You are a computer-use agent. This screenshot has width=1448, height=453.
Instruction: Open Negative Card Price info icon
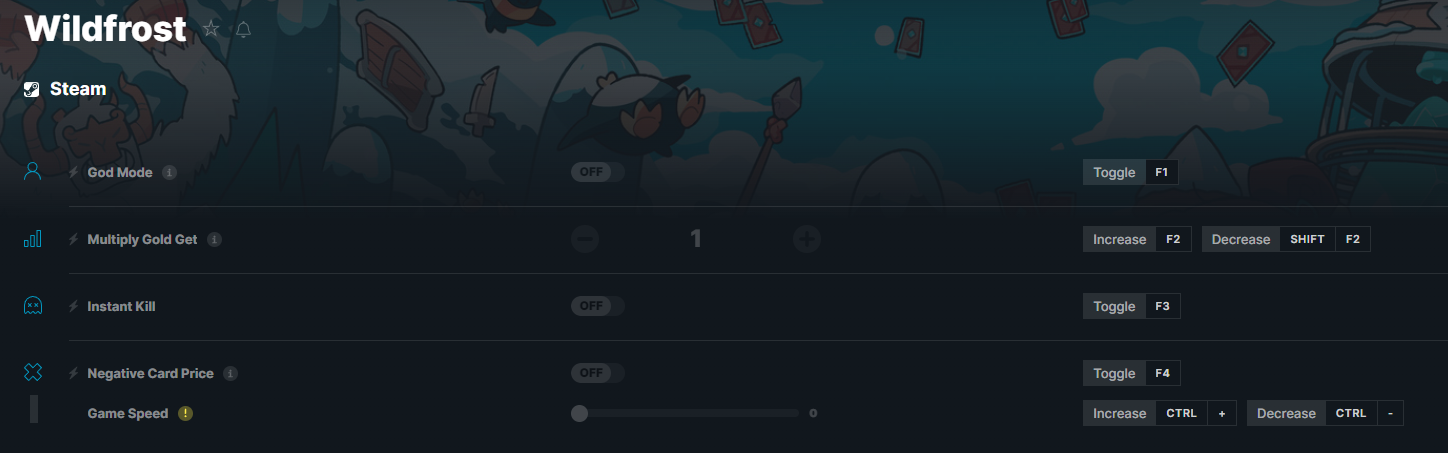230,373
